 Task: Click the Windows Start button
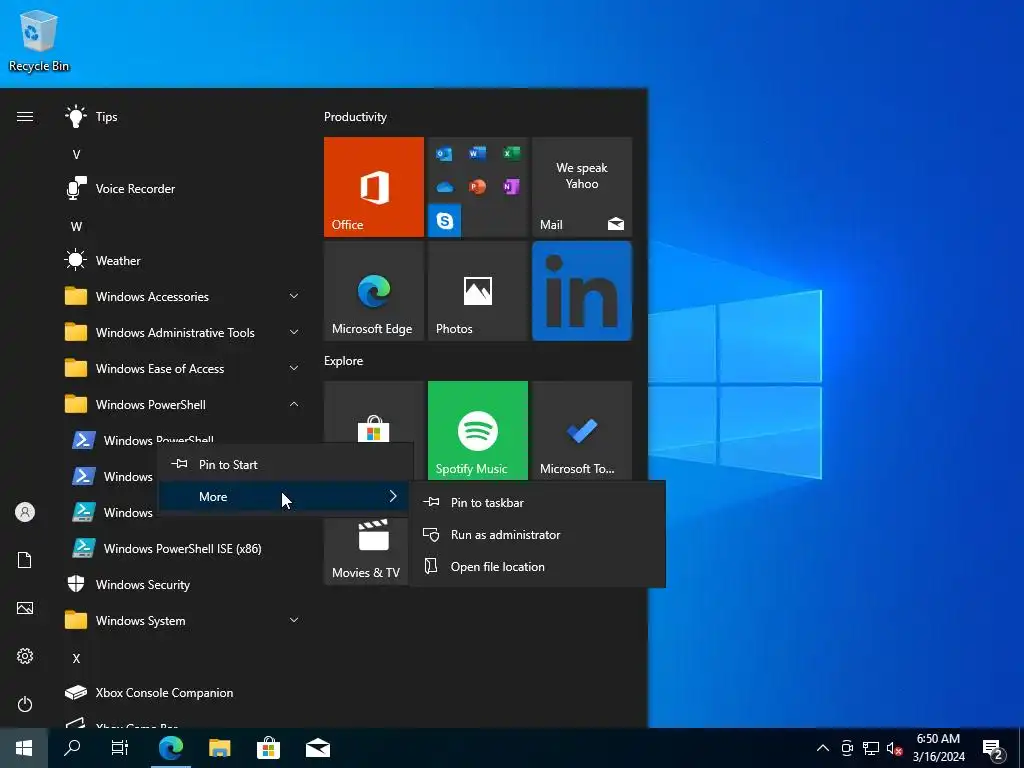24,748
